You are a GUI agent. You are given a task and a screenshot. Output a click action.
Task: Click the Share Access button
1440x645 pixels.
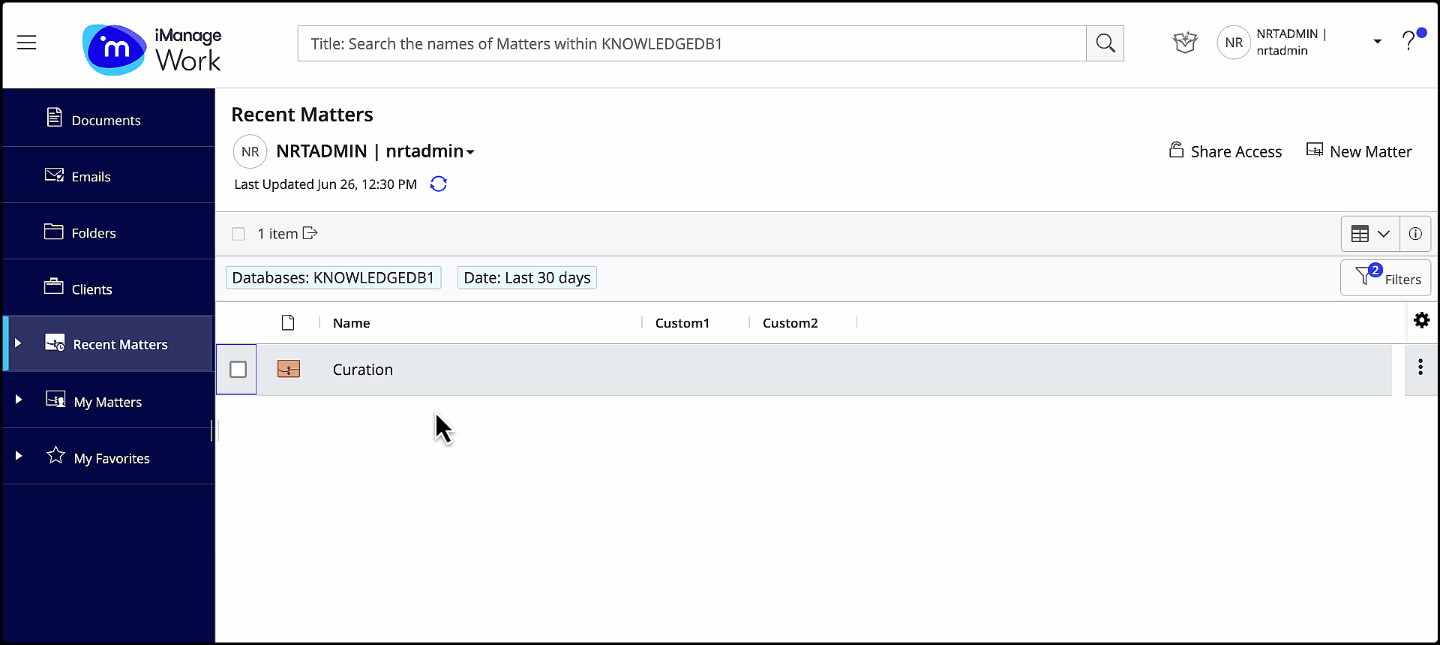(1225, 151)
